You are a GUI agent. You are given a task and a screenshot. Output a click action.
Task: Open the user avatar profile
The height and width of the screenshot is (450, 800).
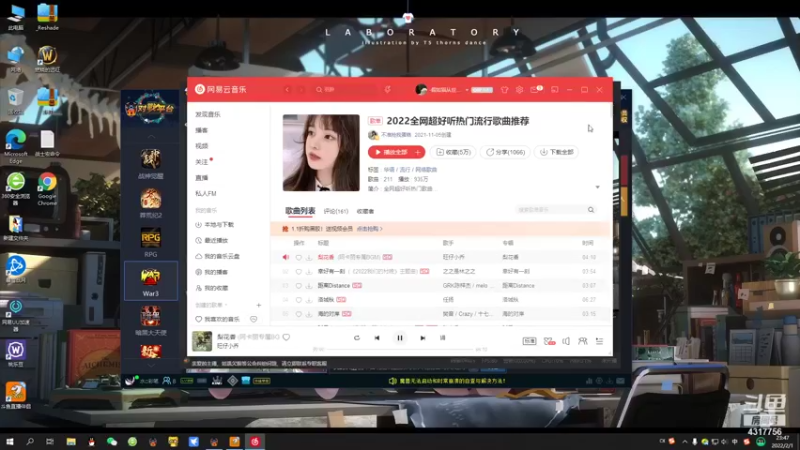coord(421,90)
